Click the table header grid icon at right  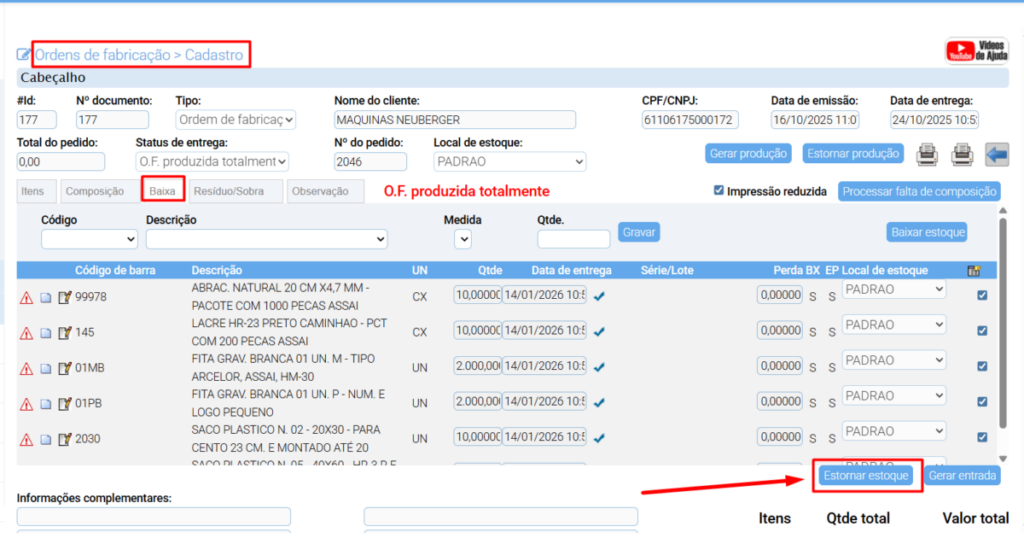974,270
